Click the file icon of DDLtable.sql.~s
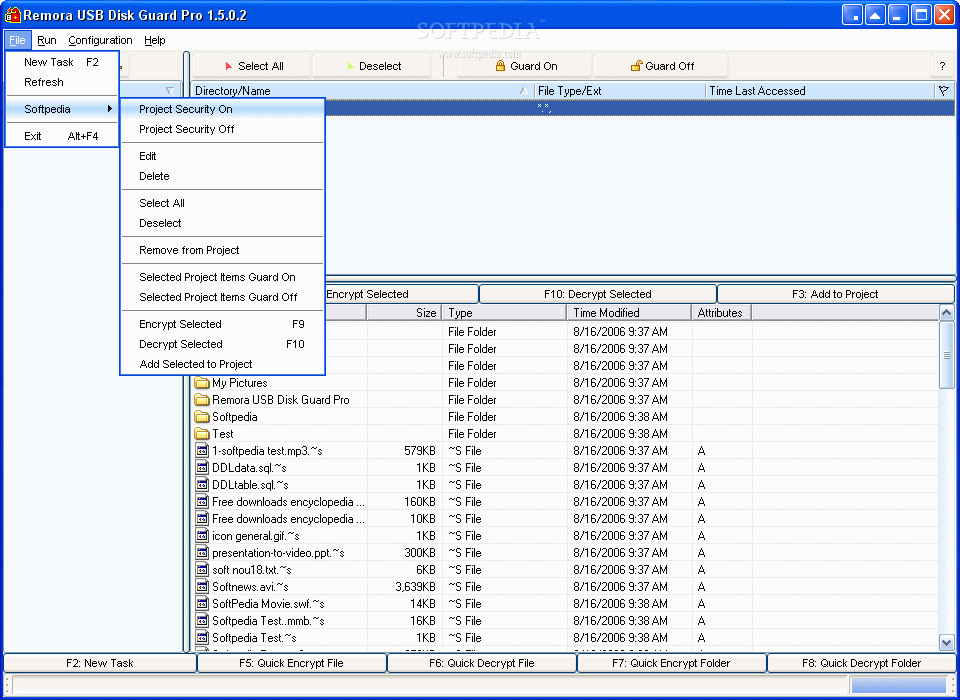960x700 pixels. [202, 485]
